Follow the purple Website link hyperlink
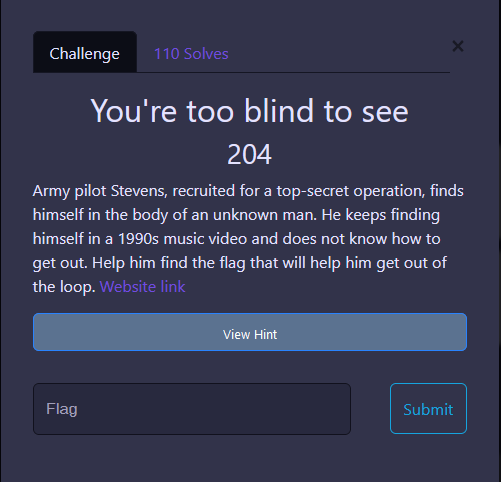 [142, 287]
